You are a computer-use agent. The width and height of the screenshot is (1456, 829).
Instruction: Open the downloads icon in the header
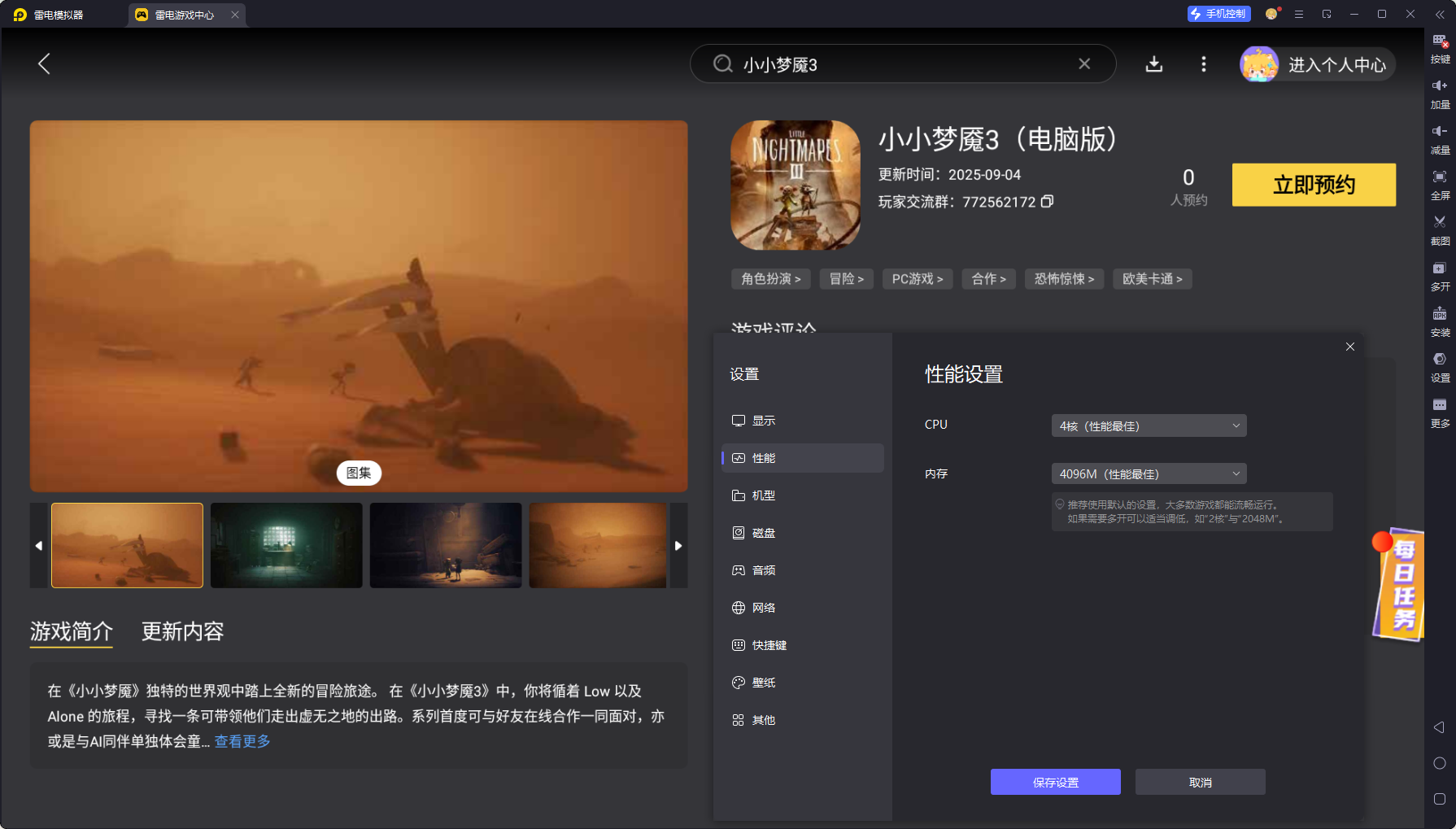click(x=1153, y=63)
